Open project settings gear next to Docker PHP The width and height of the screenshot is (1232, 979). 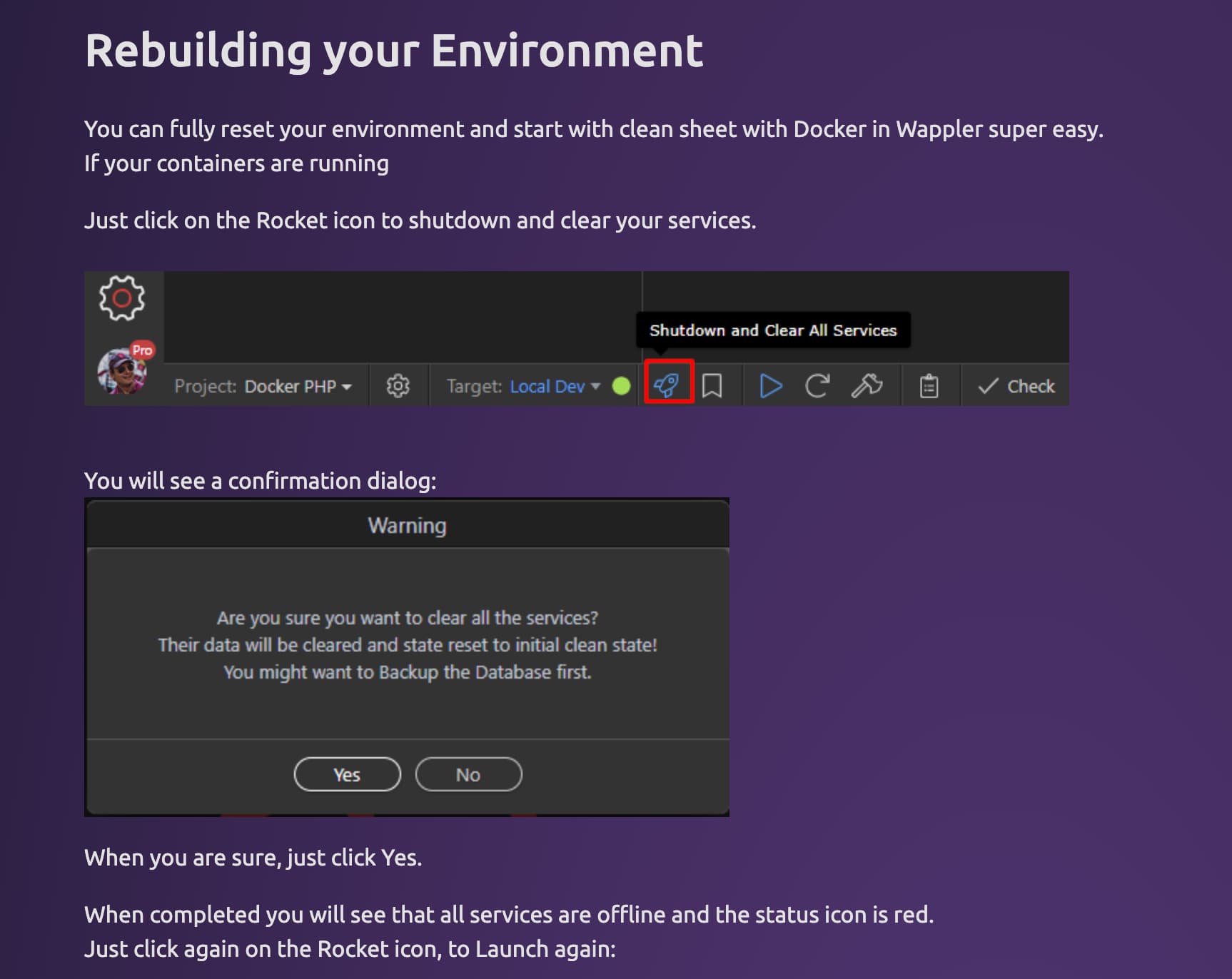(398, 386)
